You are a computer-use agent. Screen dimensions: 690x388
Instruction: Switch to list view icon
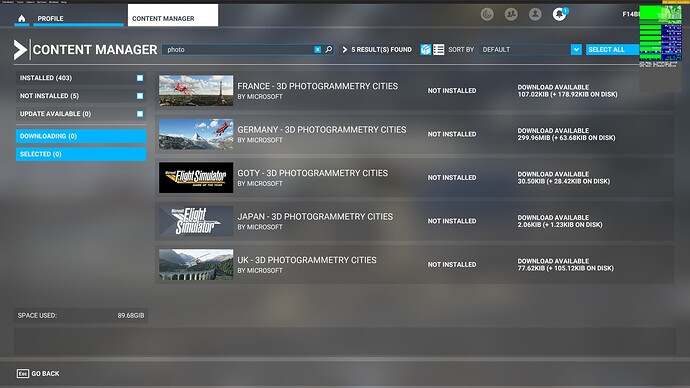[438, 50]
